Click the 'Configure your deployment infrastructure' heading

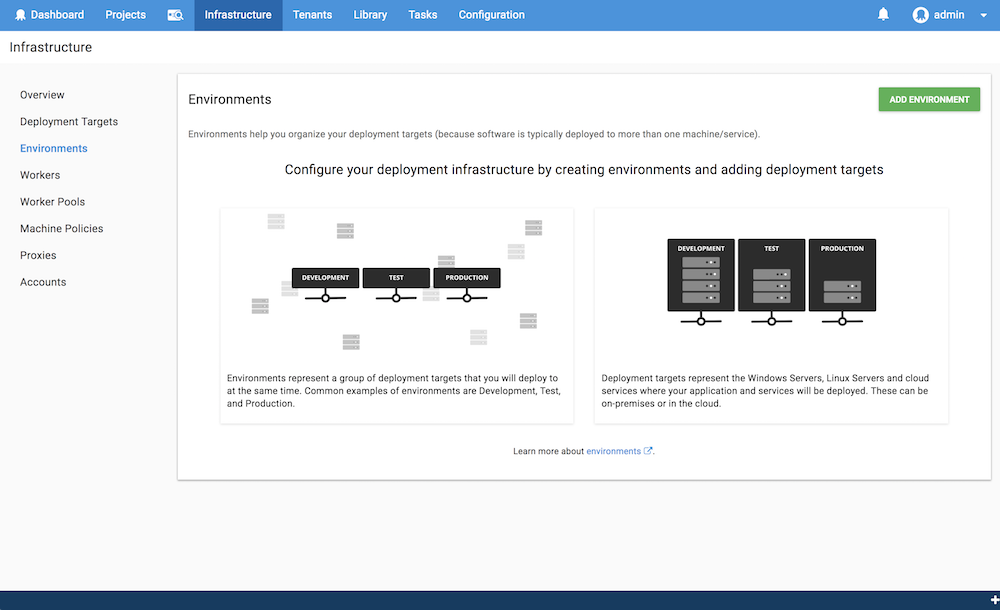coord(584,170)
